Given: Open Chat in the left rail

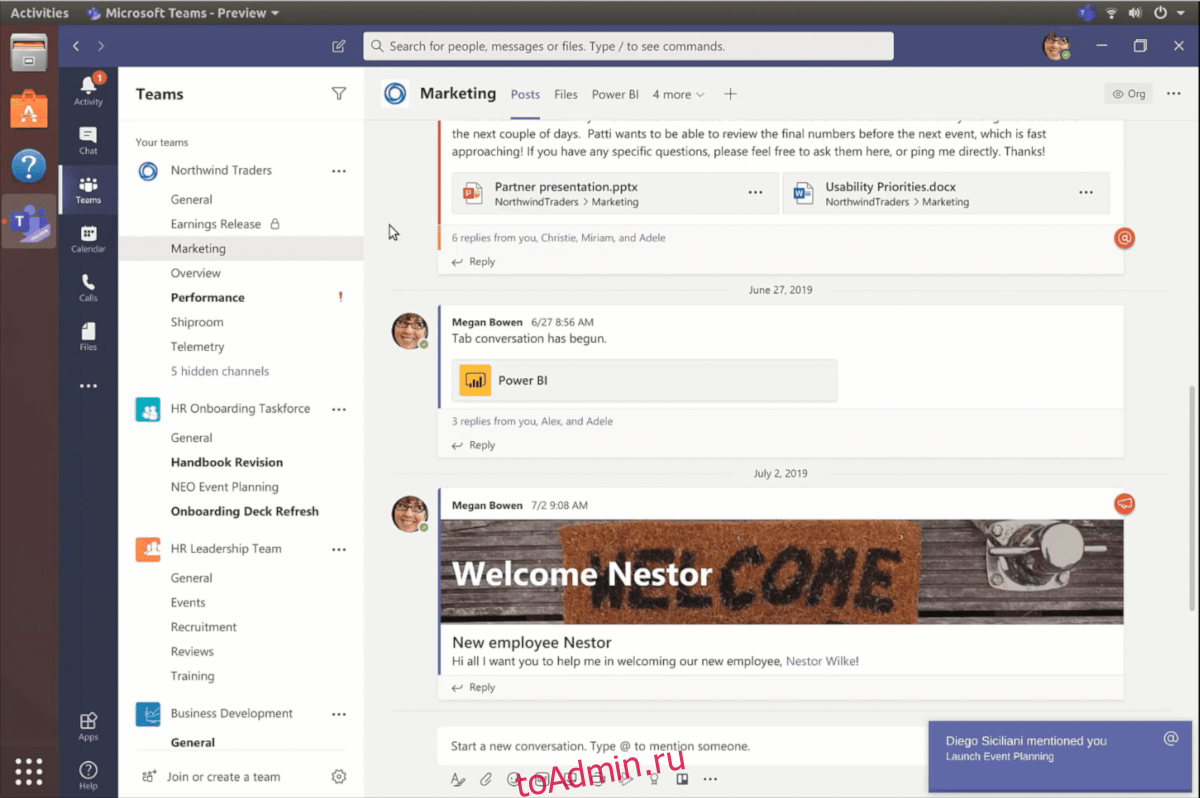Looking at the screenshot, I should pyautogui.click(x=88, y=140).
